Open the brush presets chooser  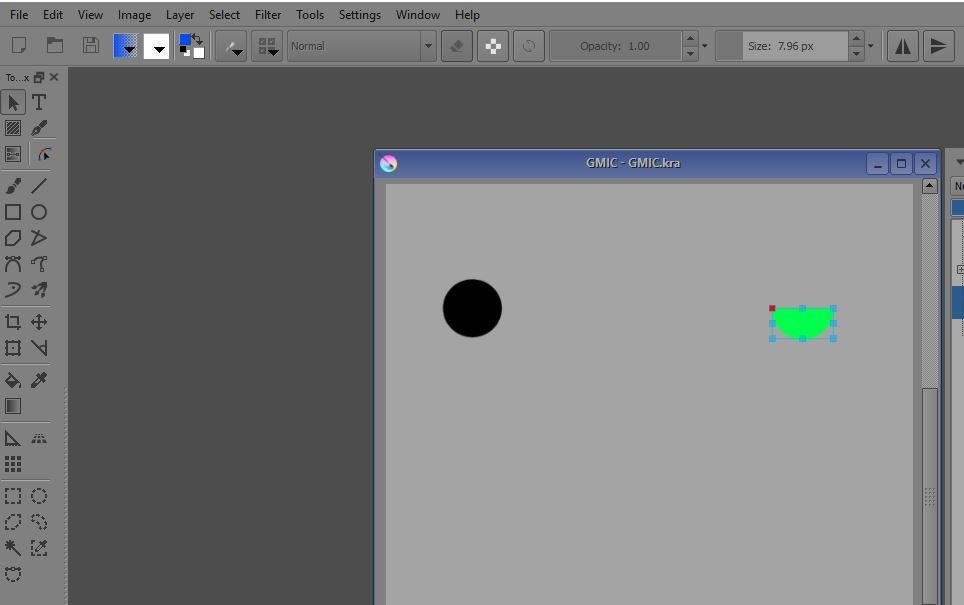coord(267,46)
